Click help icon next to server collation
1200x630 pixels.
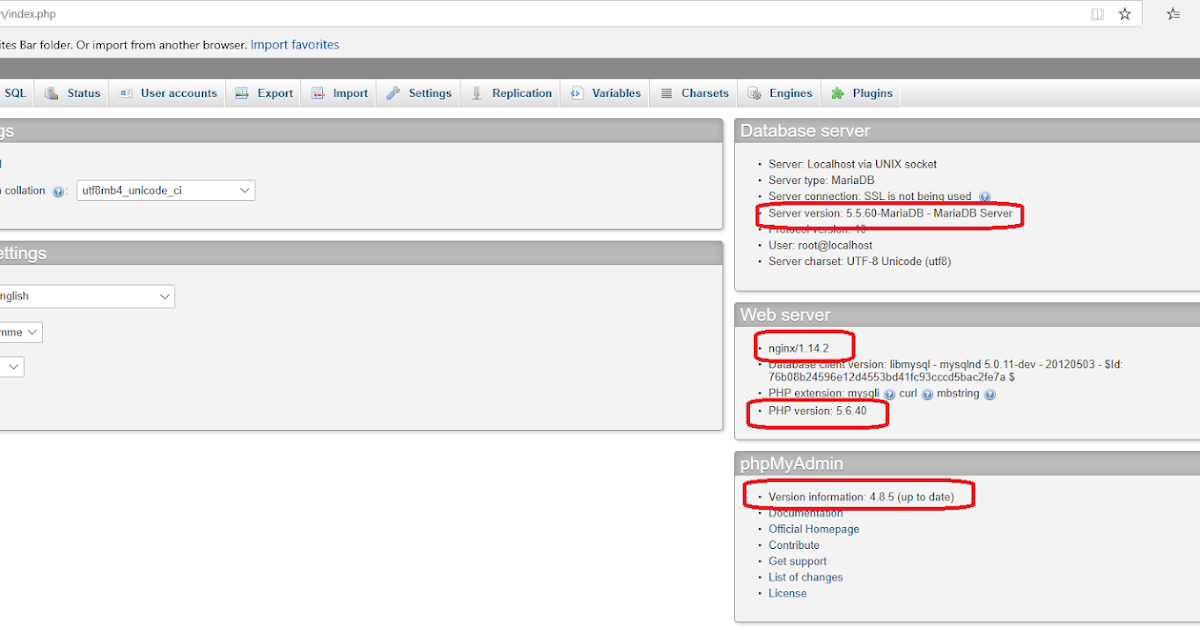point(58,190)
